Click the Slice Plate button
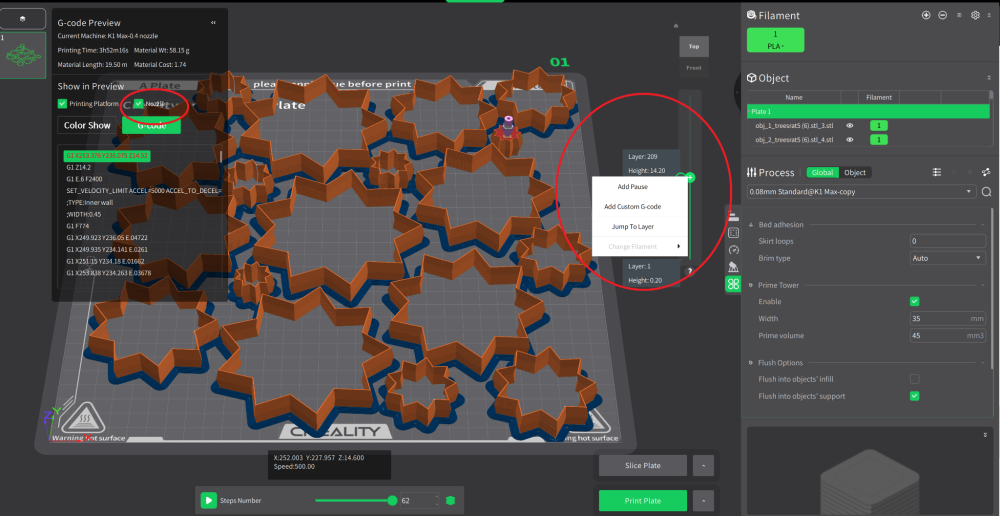Viewport: 1000px width, 516px height. point(643,466)
